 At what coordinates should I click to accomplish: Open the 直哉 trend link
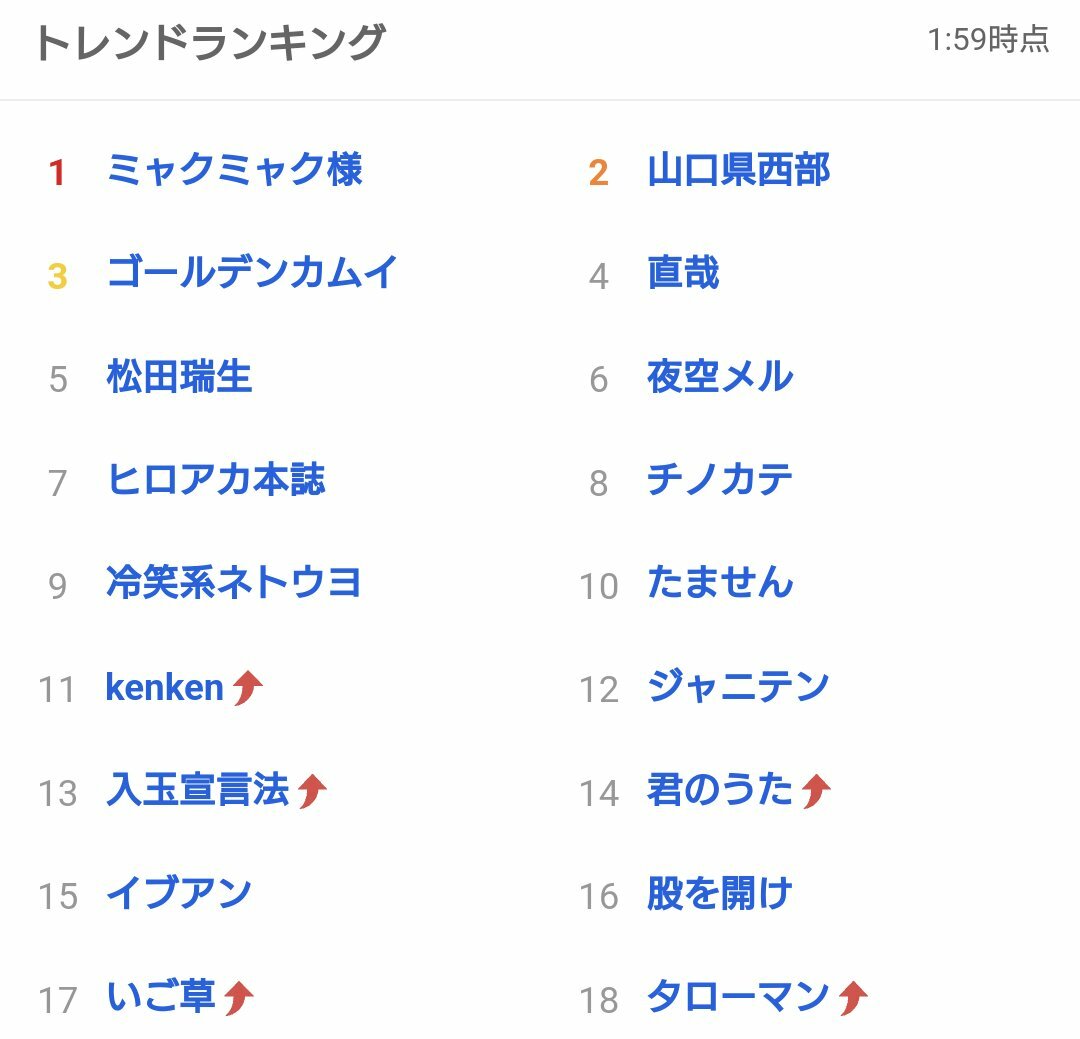[x=683, y=272]
